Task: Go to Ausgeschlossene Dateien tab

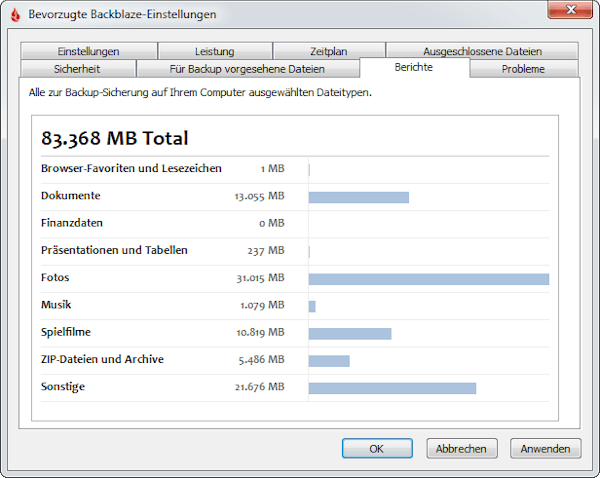Action: coord(482,51)
